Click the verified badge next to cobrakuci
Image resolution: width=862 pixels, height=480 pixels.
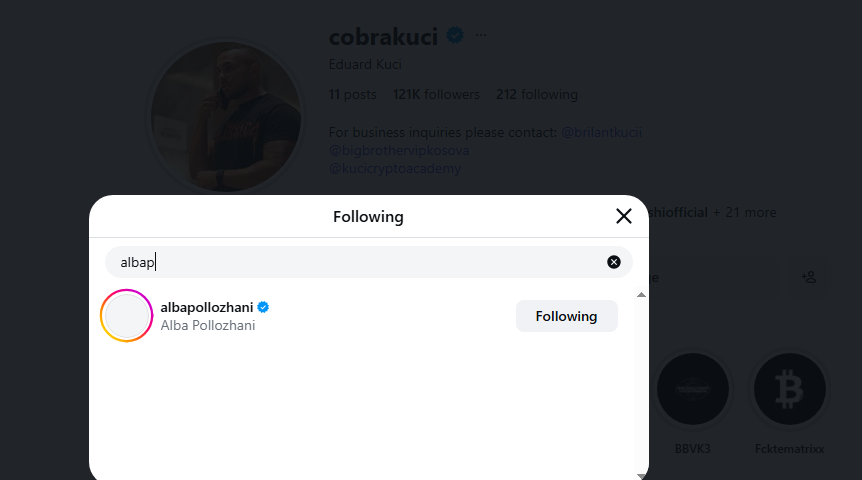455,36
